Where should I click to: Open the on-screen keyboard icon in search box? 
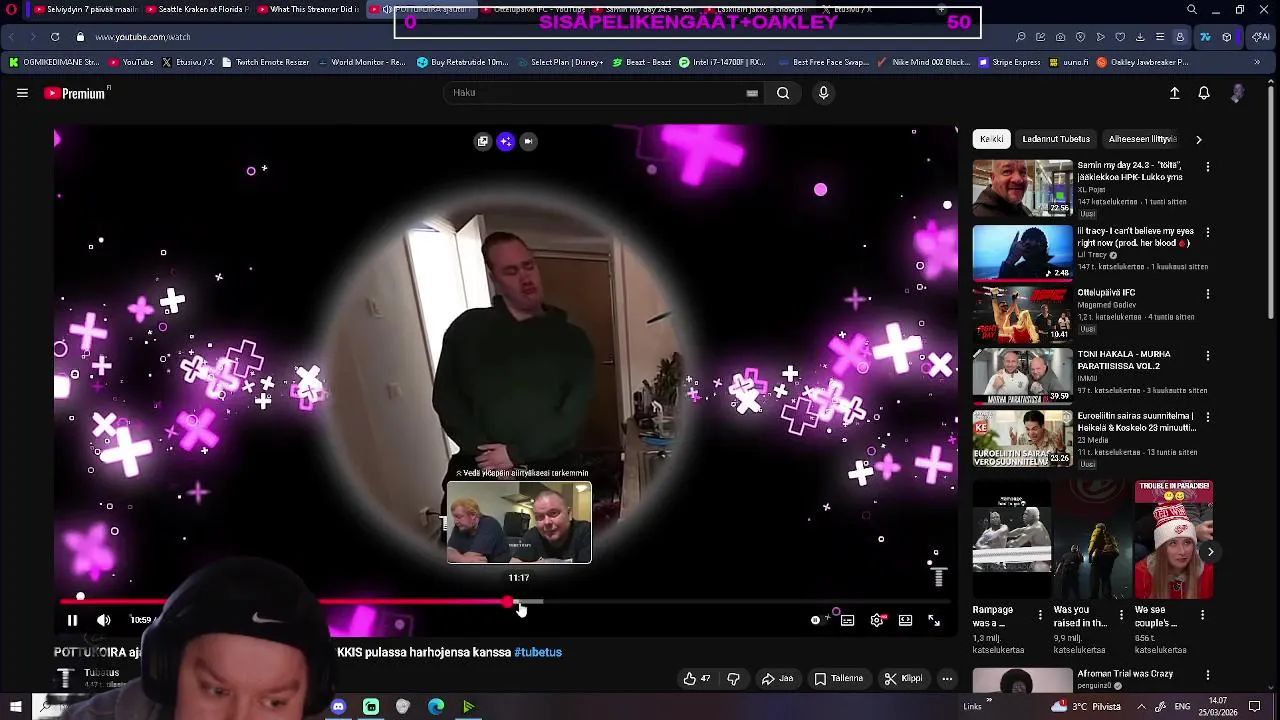tap(752, 93)
